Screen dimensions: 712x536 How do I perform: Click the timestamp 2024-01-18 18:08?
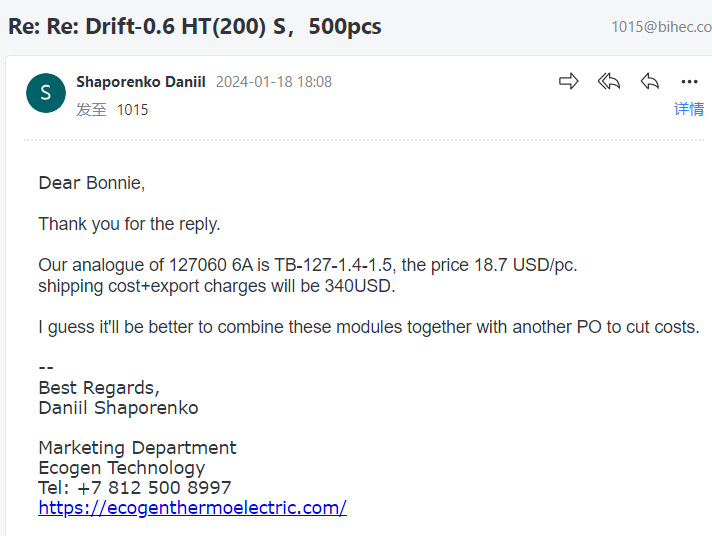coord(274,82)
